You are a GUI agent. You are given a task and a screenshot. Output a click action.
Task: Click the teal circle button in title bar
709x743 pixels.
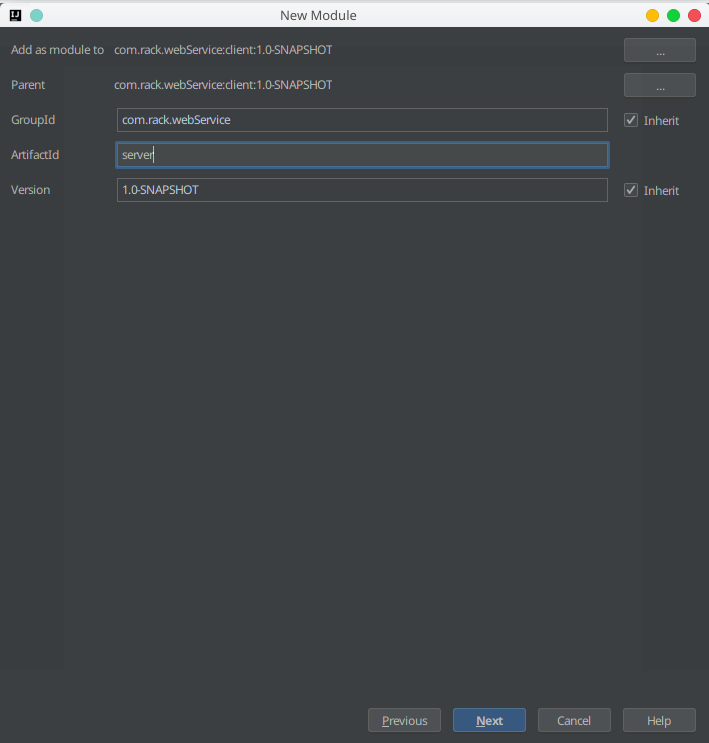coord(37,15)
